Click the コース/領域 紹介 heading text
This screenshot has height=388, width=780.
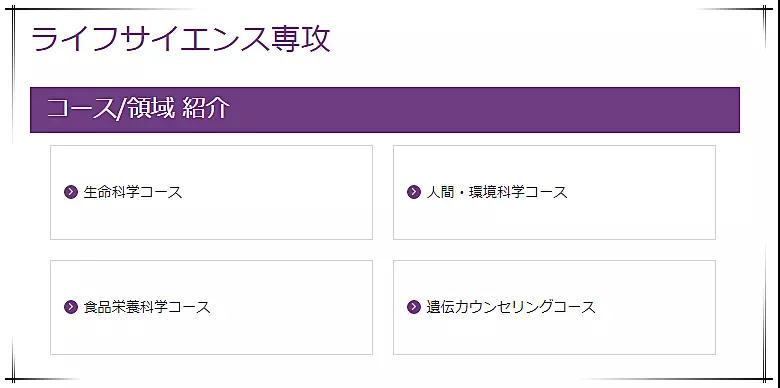click(x=138, y=108)
